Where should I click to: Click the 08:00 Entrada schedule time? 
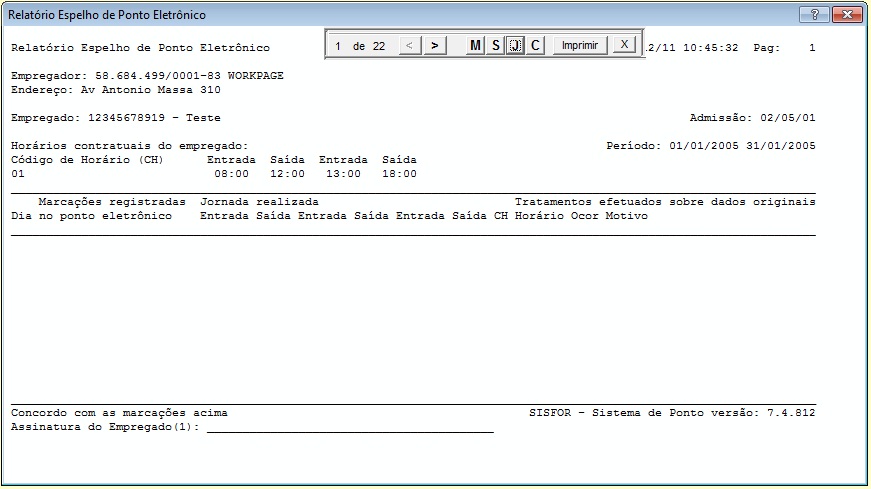pyautogui.click(x=232, y=174)
